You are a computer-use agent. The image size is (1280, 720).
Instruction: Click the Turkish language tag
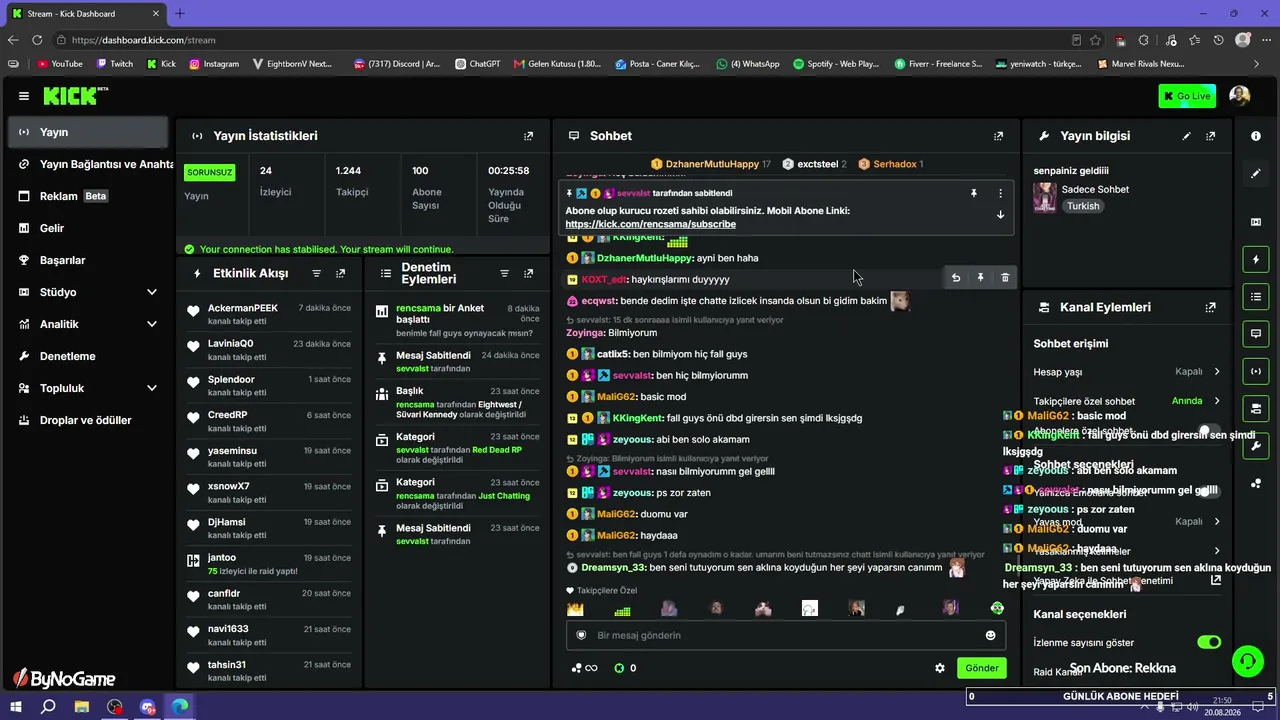1083,206
